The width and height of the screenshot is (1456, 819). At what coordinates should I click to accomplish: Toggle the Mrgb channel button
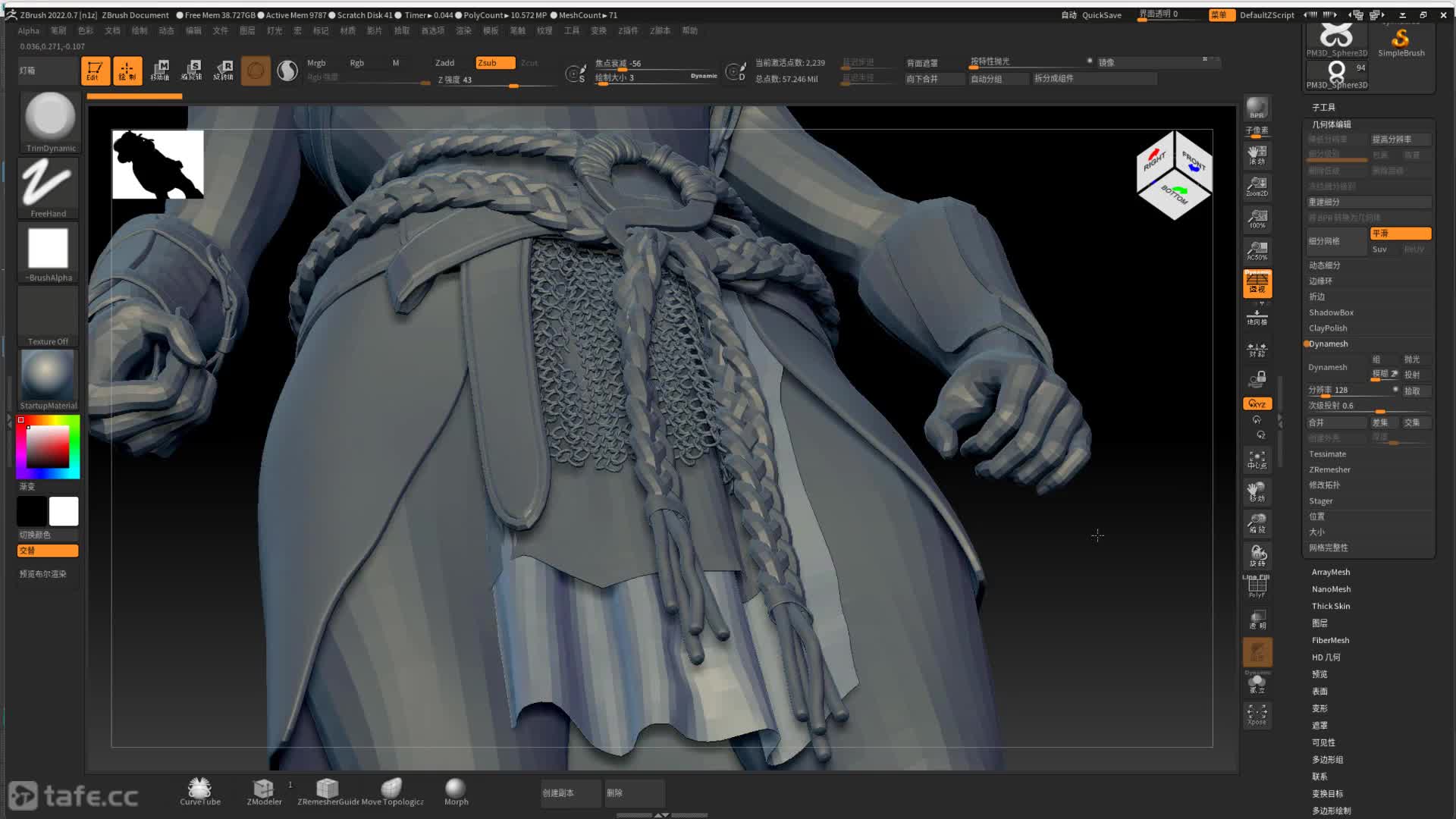pos(316,63)
